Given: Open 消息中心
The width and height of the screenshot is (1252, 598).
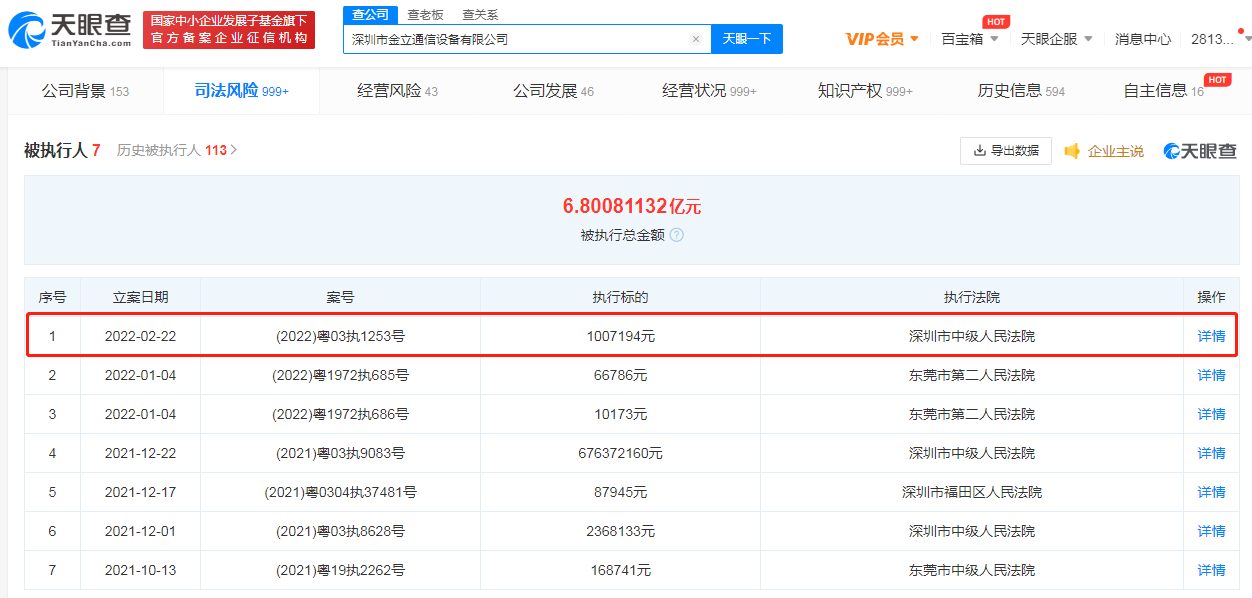Looking at the screenshot, I should 1143,39.
